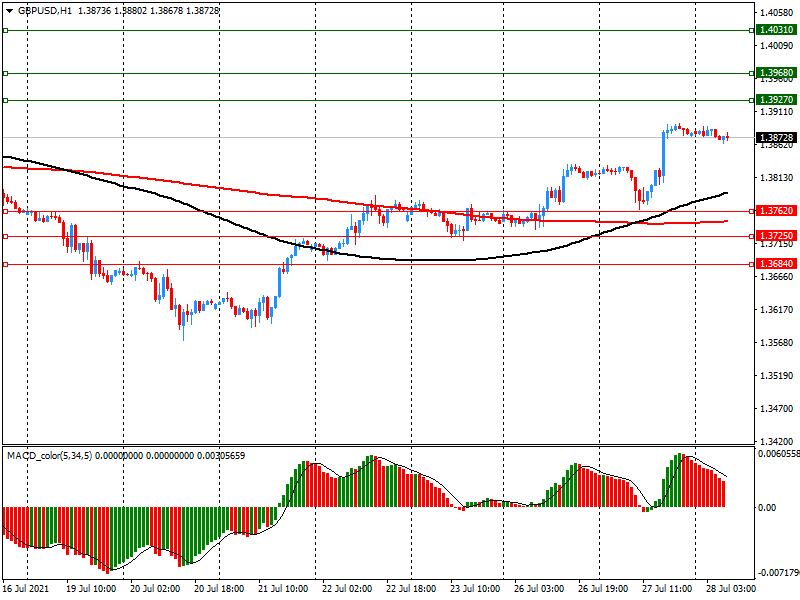Open the chart dropdown arrow beside GBPUSD,H1
Screen dimensions: 800x600
(x=9, y=11)
